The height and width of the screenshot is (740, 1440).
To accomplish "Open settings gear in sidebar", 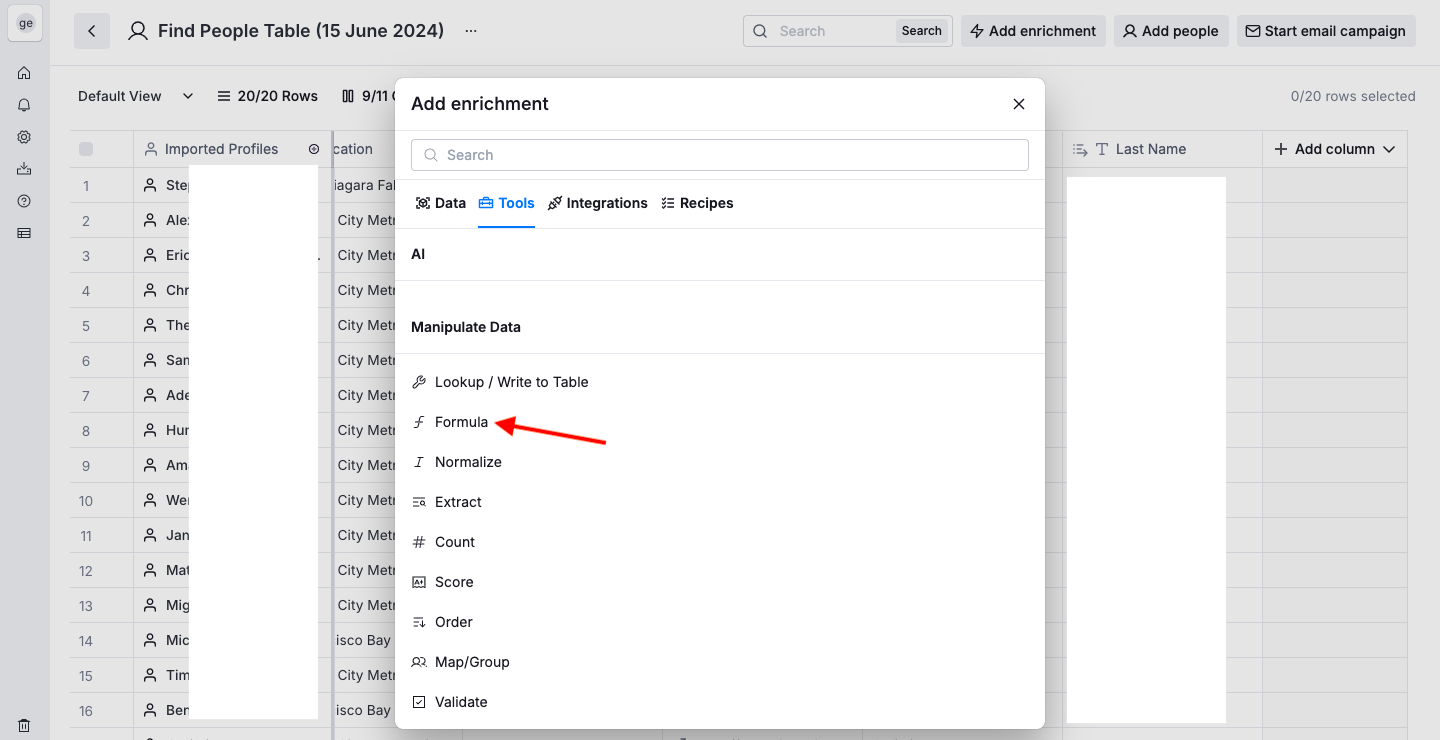I will click(x=24, y=137).
